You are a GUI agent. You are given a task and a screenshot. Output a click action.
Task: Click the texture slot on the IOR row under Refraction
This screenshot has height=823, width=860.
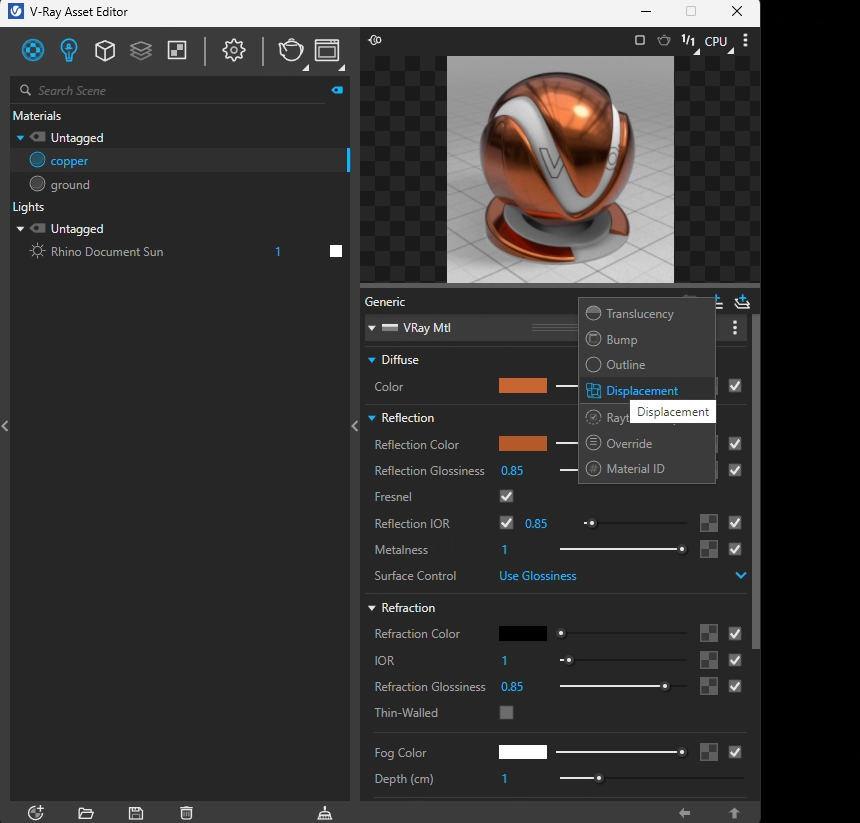coord(709,660)
